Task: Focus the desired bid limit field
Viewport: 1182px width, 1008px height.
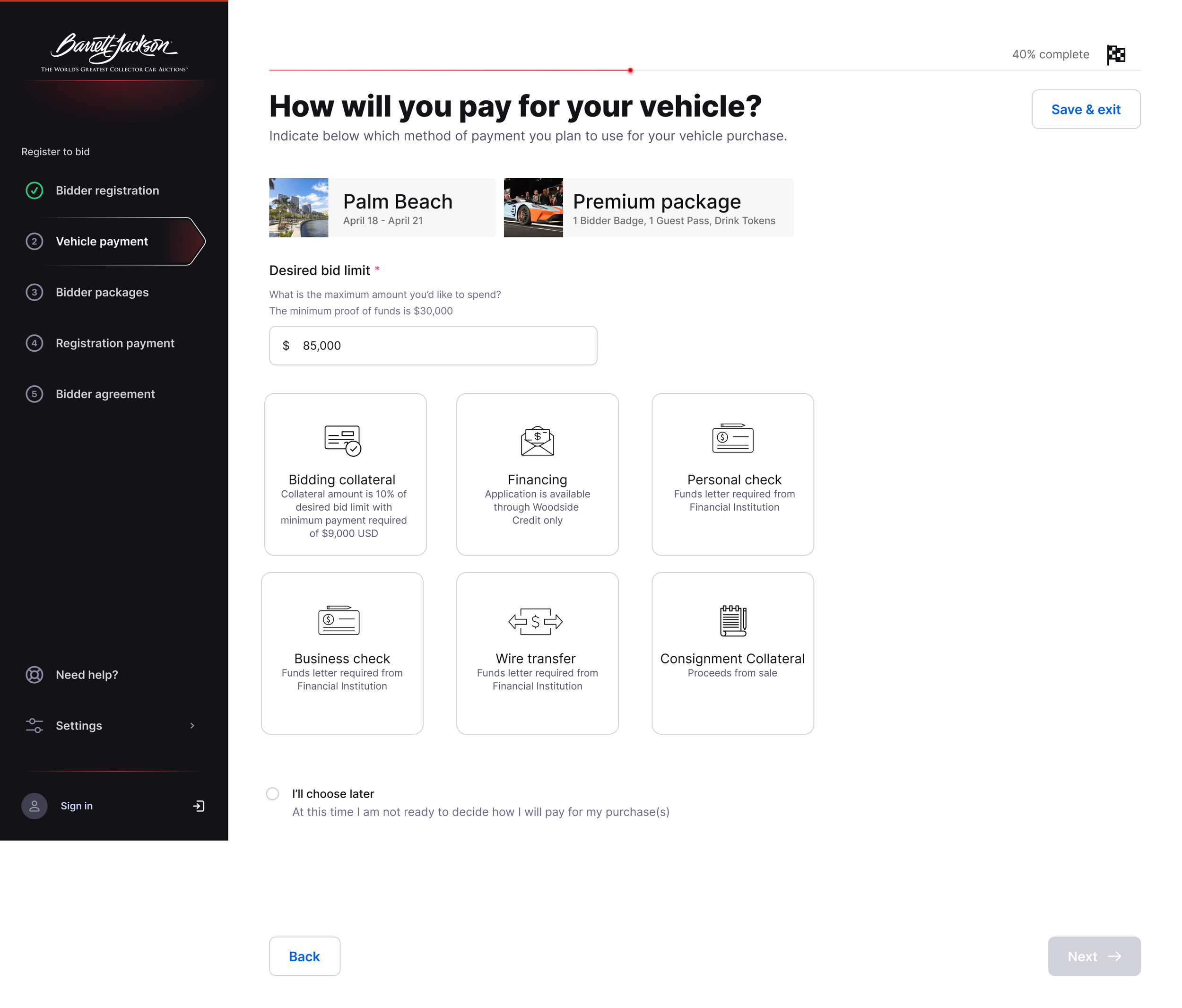Action: pos(433,346)
